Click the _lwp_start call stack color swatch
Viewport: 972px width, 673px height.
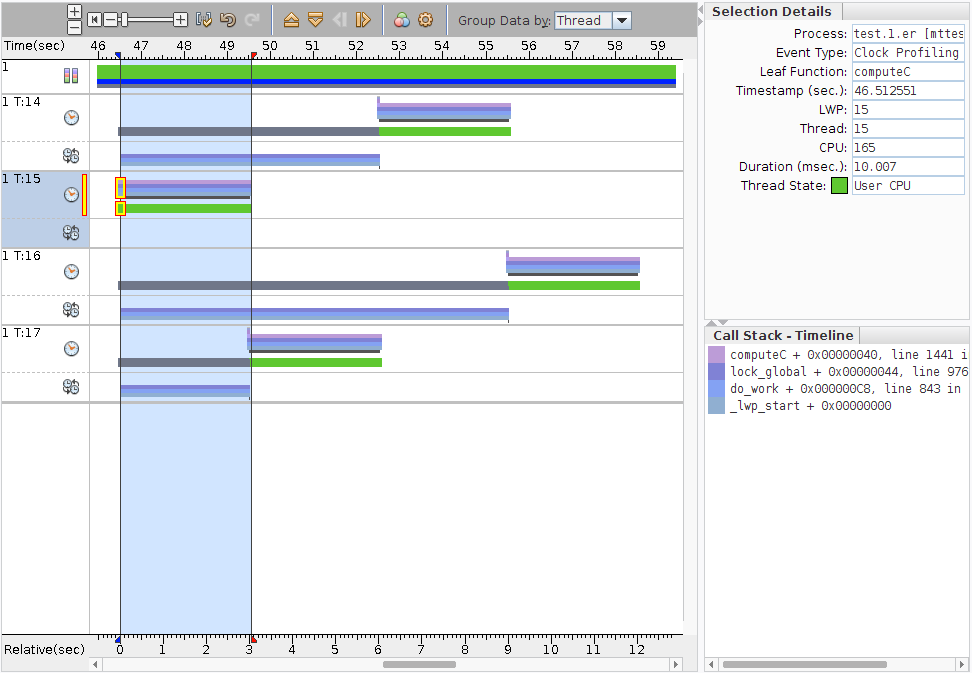coord(716,405)
